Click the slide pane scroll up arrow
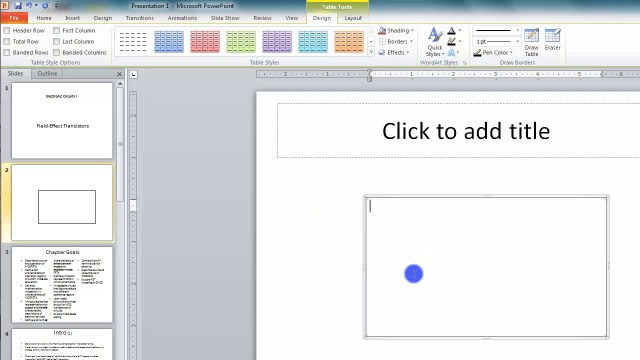640x360 pixels. (x=120, y=84)
